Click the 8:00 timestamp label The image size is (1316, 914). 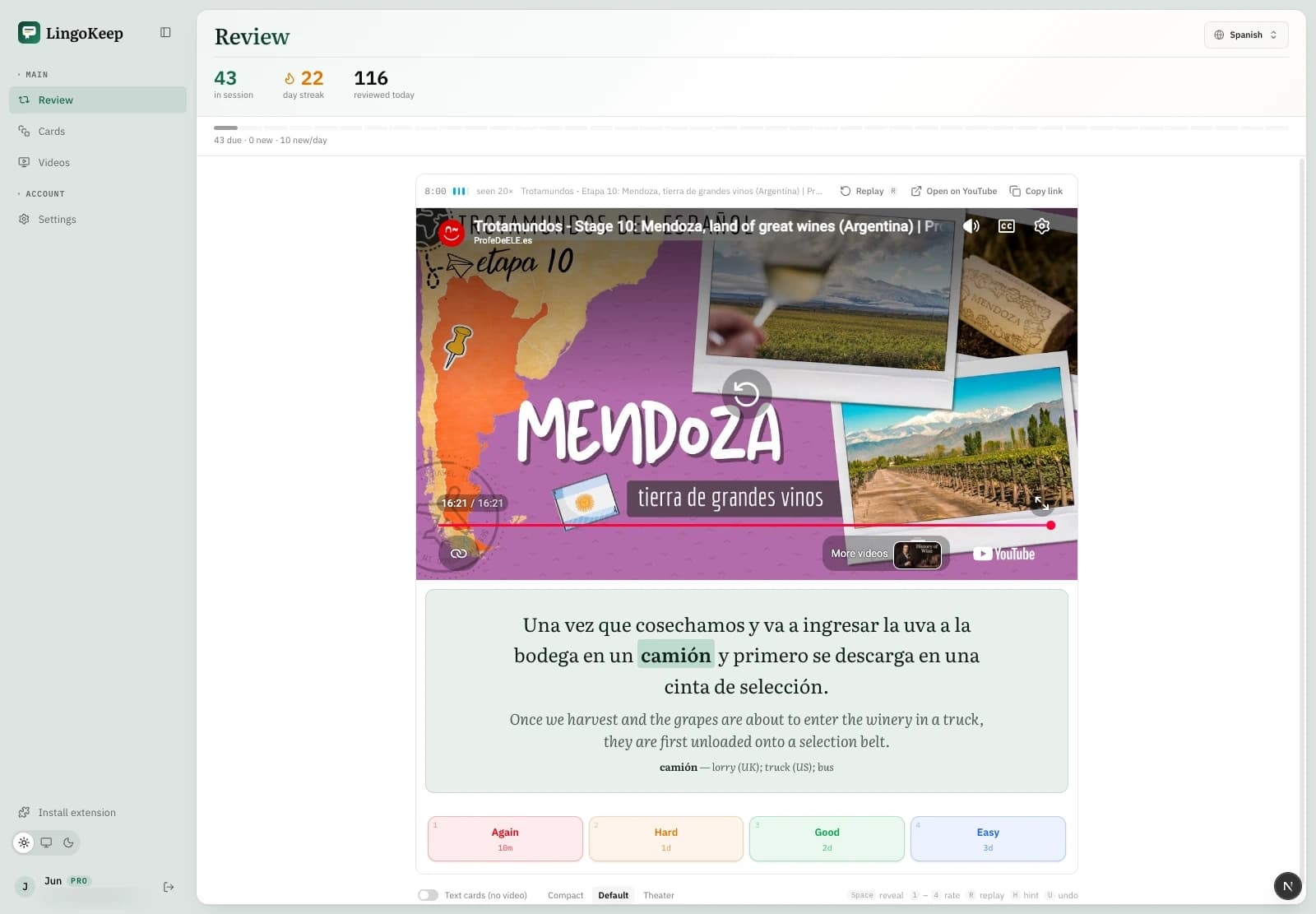pos(435,191)
